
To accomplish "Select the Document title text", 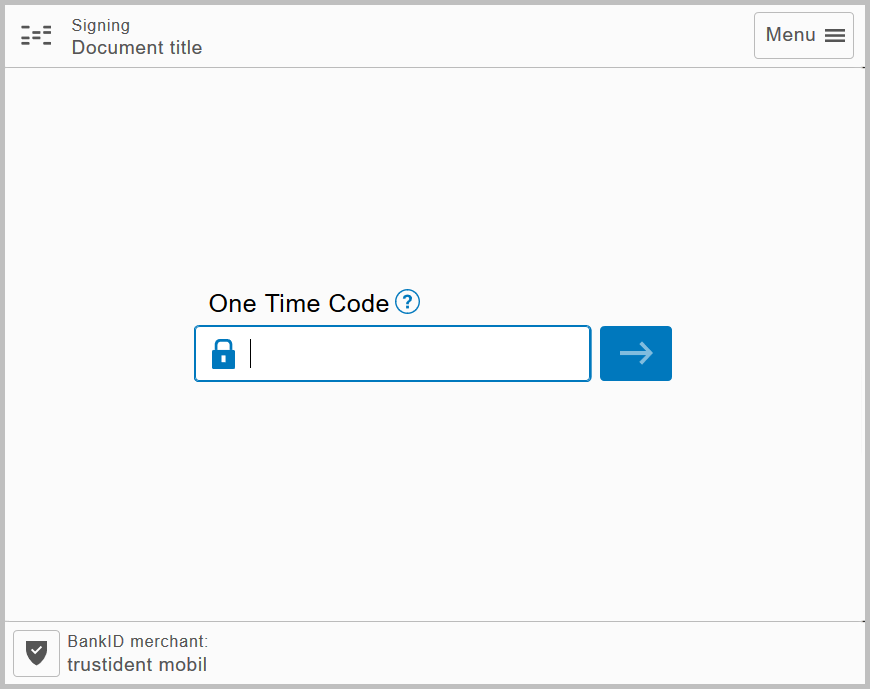I will tap(136, 48).
